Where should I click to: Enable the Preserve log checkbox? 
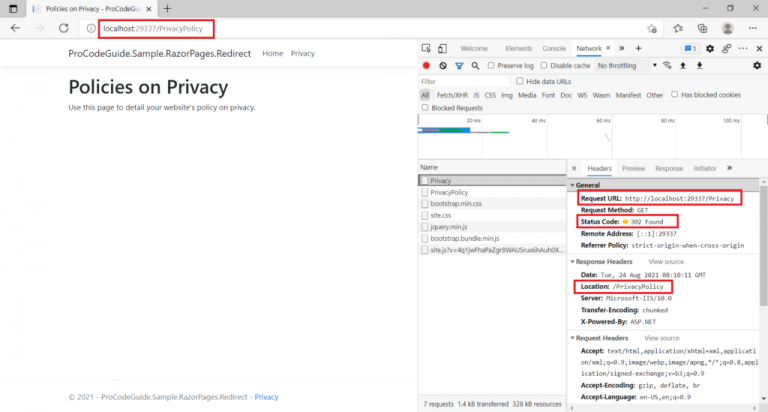[491, 66]
